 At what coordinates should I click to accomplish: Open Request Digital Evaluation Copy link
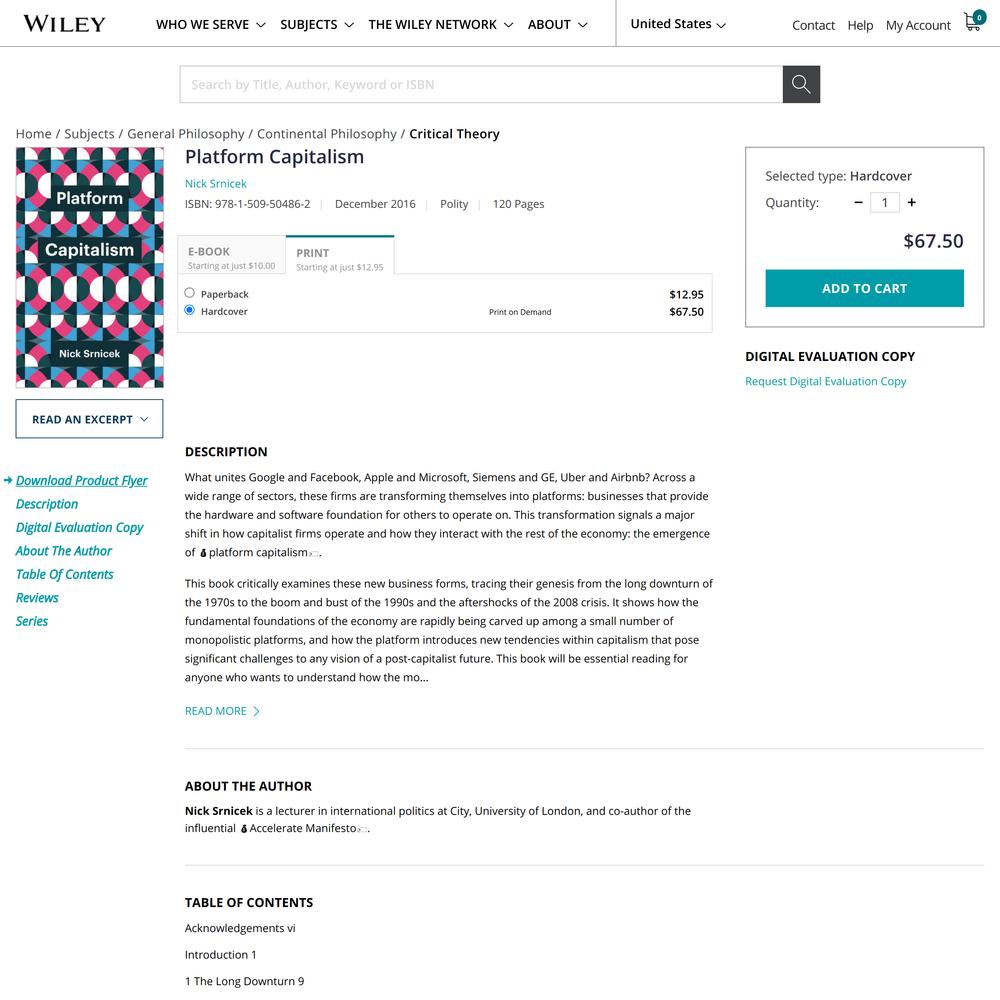pyautogui.click(x=825, y=381)
